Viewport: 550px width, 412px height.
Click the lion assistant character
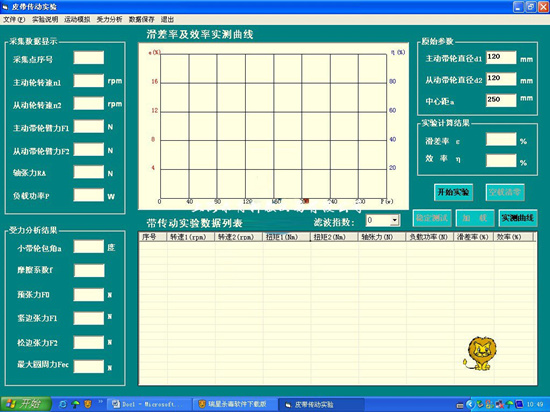click(480, 353)
